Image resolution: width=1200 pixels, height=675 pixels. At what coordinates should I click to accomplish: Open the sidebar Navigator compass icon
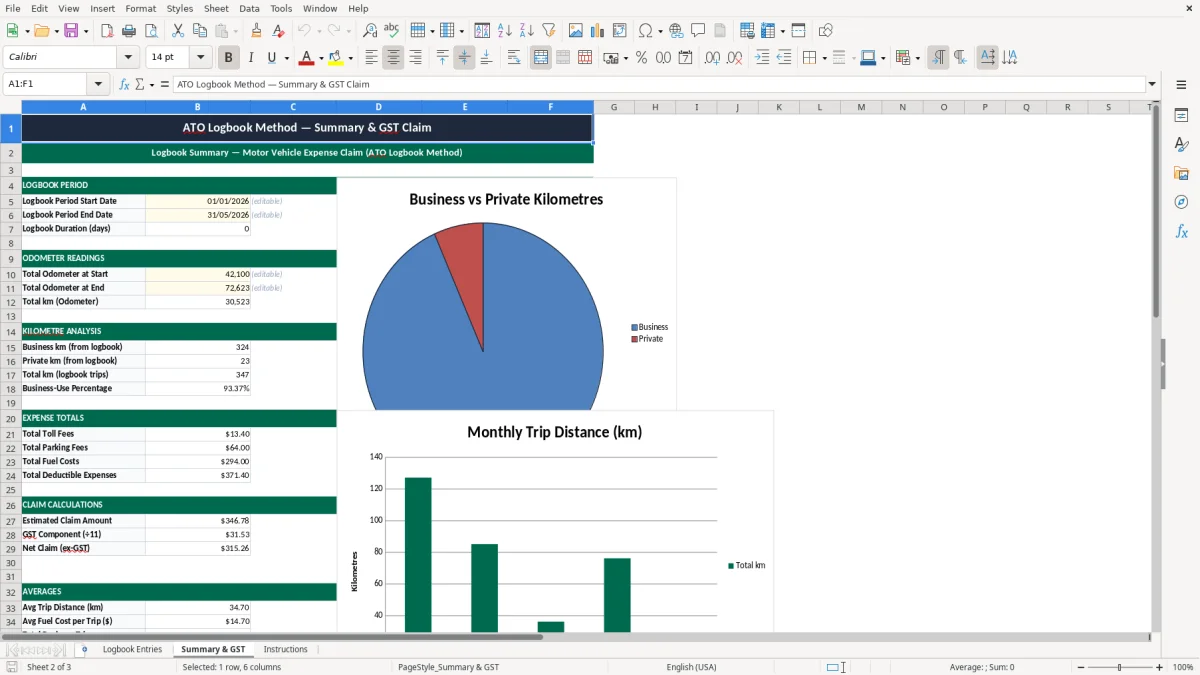click(x=1181, y=203)
